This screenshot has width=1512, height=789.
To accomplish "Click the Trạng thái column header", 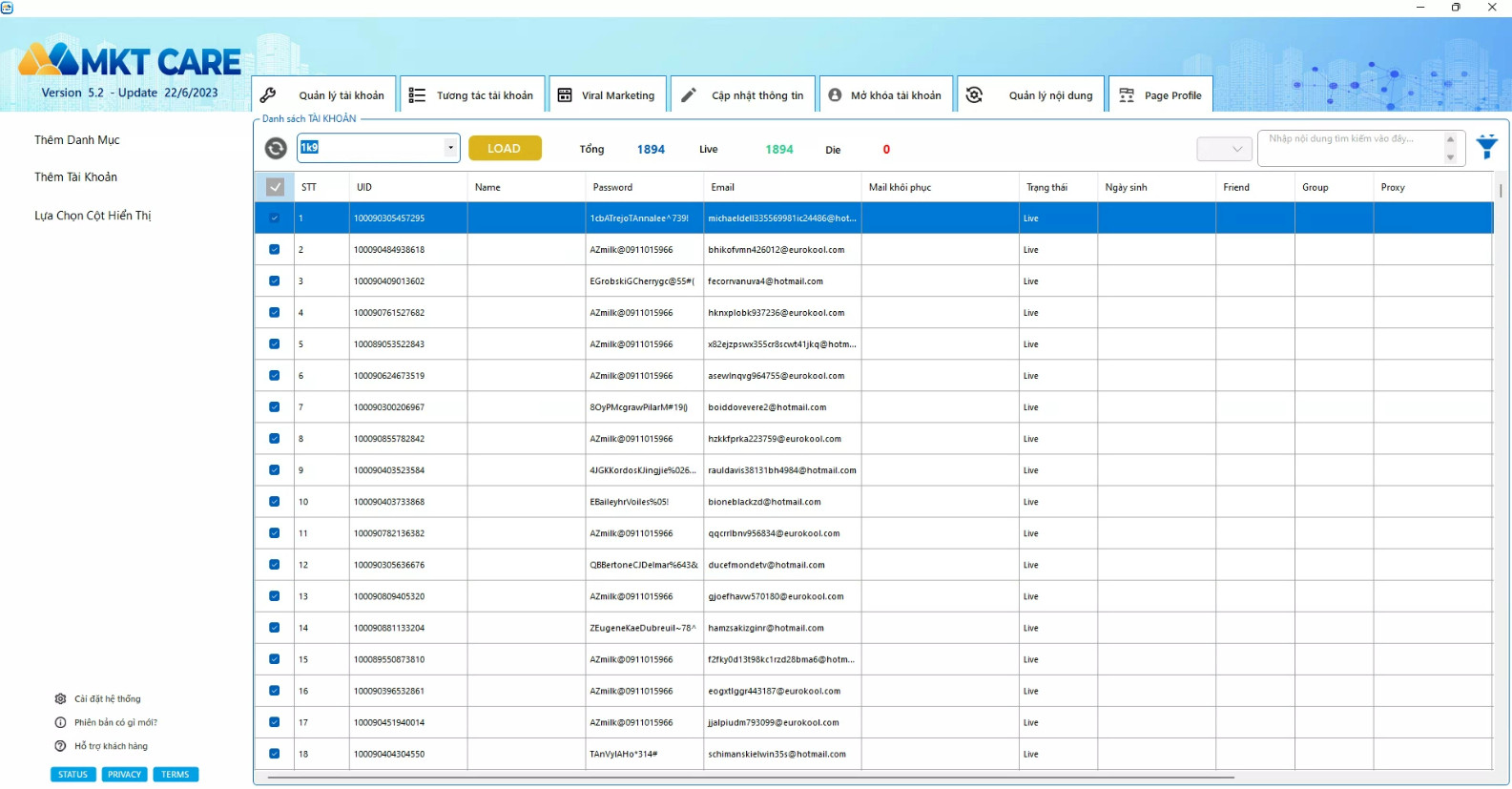I will (x=1059, y=187).
